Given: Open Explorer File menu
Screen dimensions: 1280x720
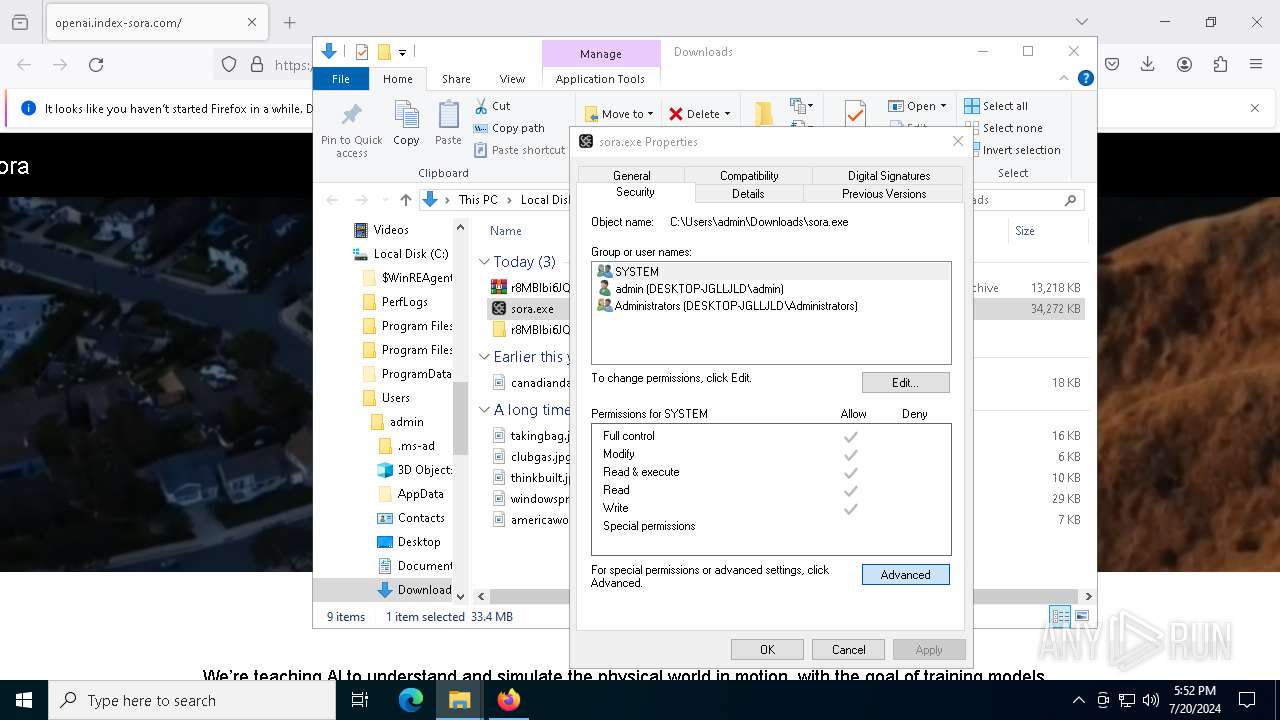Looking at the screenshot, I should (x=341, y=79).
